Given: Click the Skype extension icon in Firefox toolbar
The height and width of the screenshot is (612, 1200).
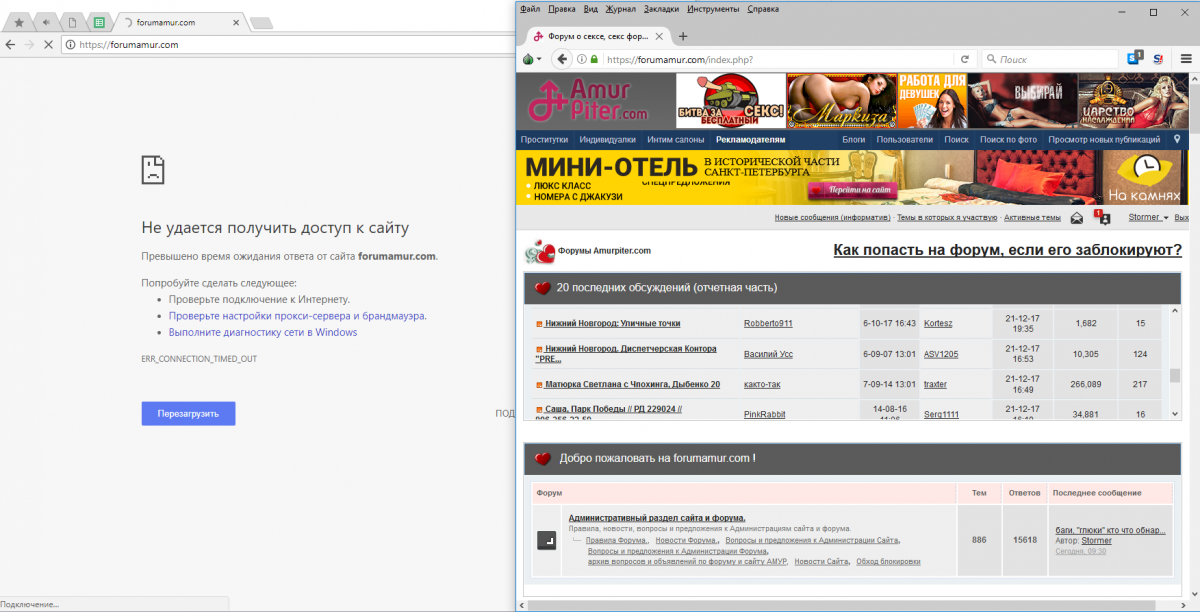Looking at the screenshot, I should (x=1136, y=59).
